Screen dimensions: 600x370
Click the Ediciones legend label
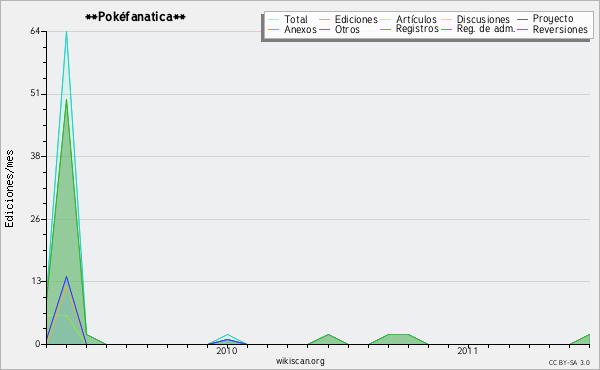point(356,19)
